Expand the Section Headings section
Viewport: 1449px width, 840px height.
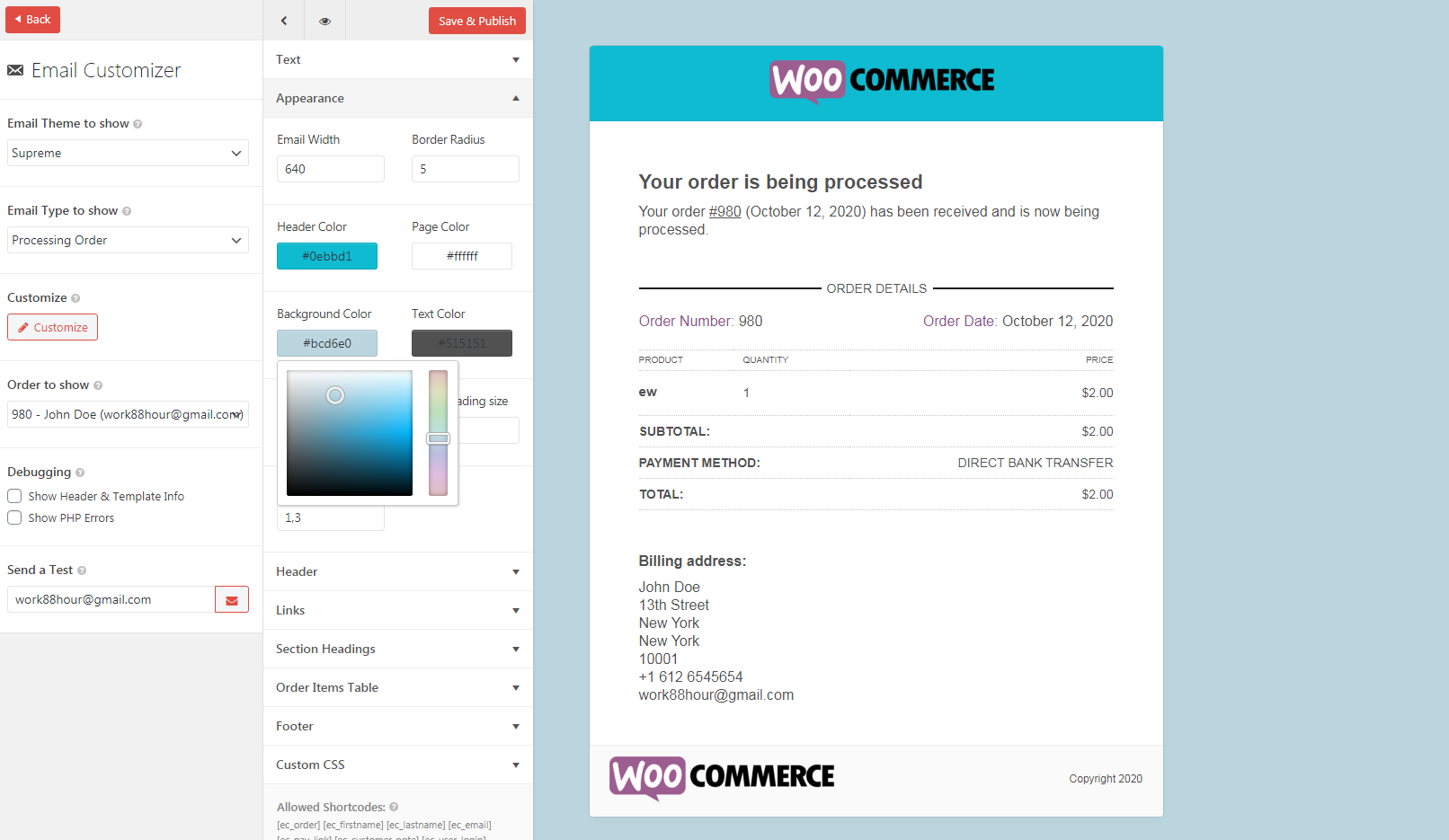point(397,649)
